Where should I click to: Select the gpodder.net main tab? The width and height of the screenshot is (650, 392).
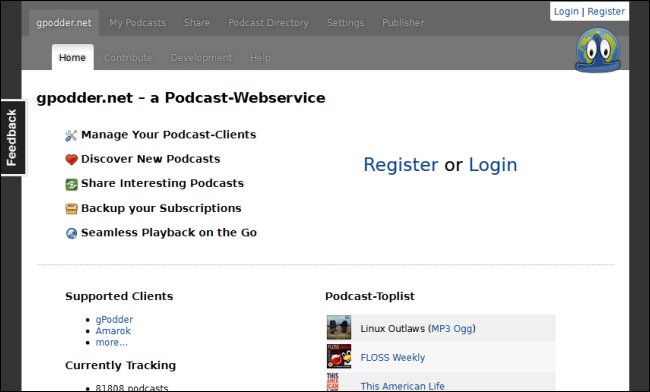(x=64, y=23)
